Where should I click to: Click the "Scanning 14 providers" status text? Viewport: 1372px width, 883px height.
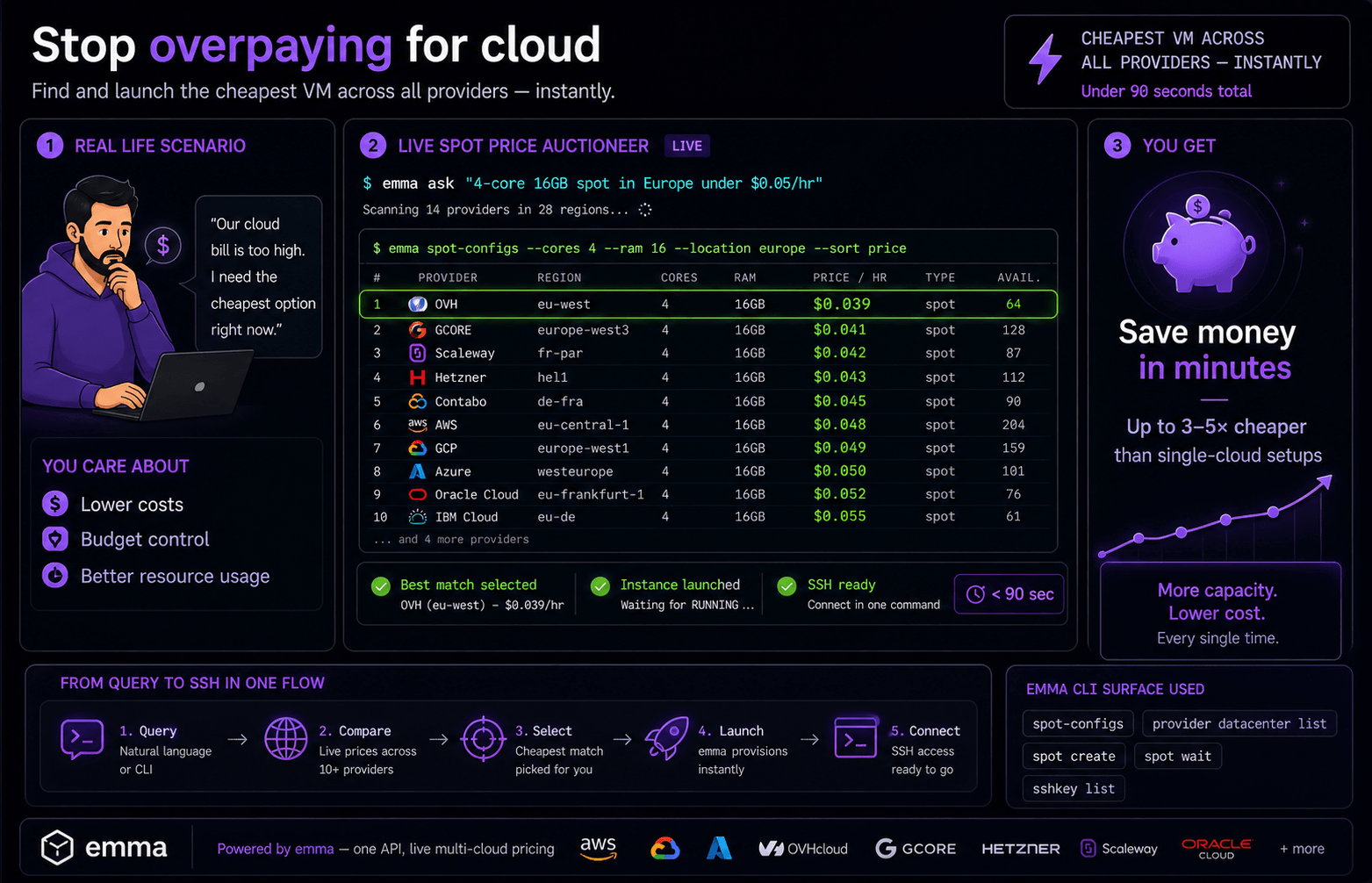point(496,210)
